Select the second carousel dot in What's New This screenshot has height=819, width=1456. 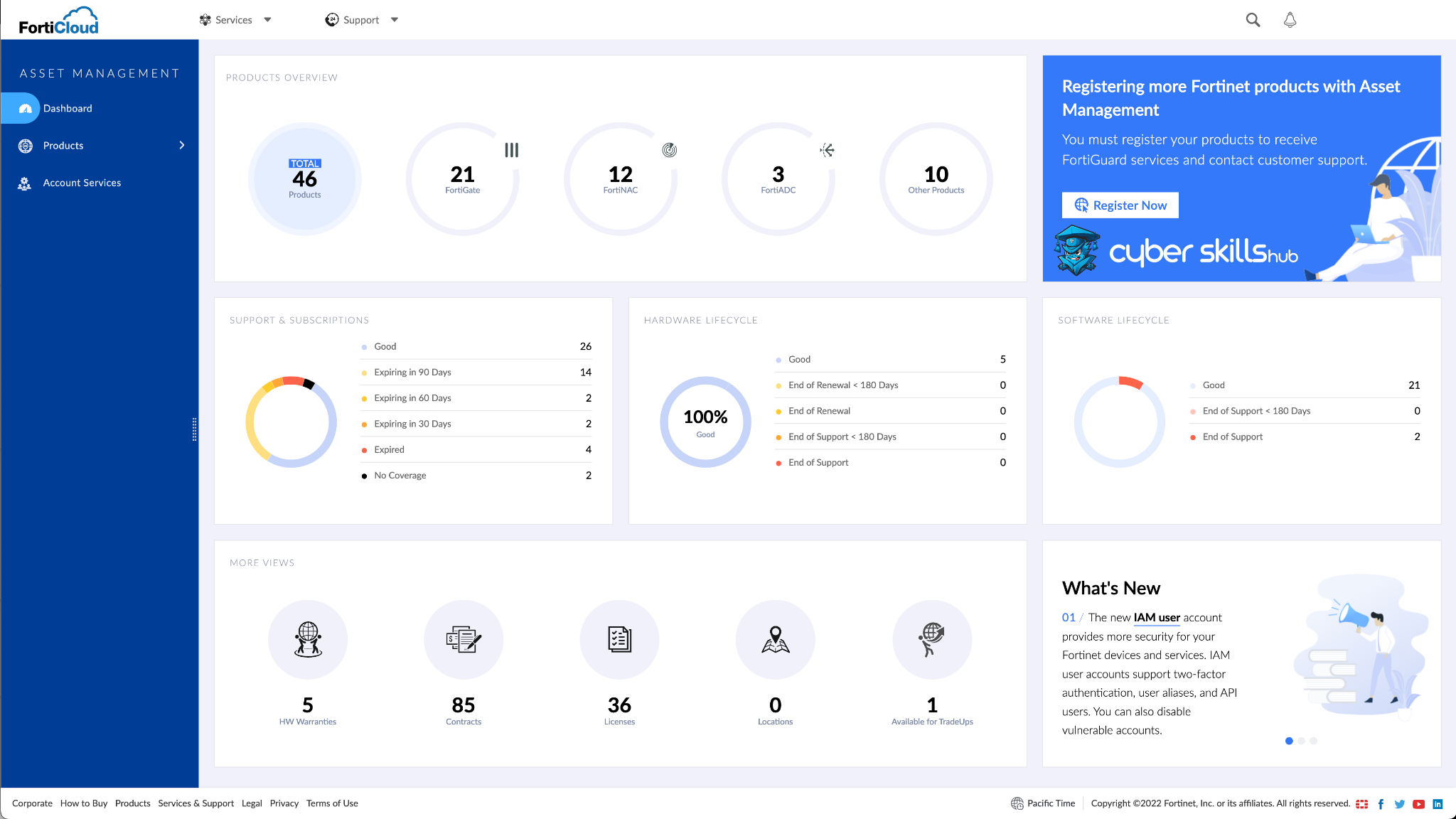pyautogui.click(x=1301, y=741)
